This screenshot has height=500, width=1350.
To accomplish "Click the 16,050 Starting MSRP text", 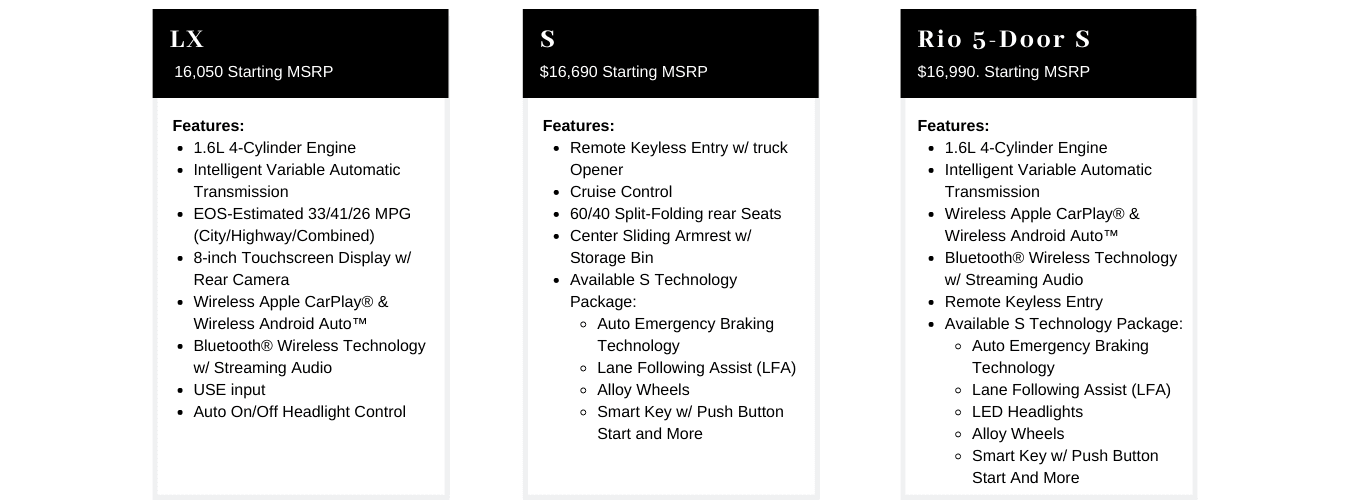I will click(x=254, y=72).
